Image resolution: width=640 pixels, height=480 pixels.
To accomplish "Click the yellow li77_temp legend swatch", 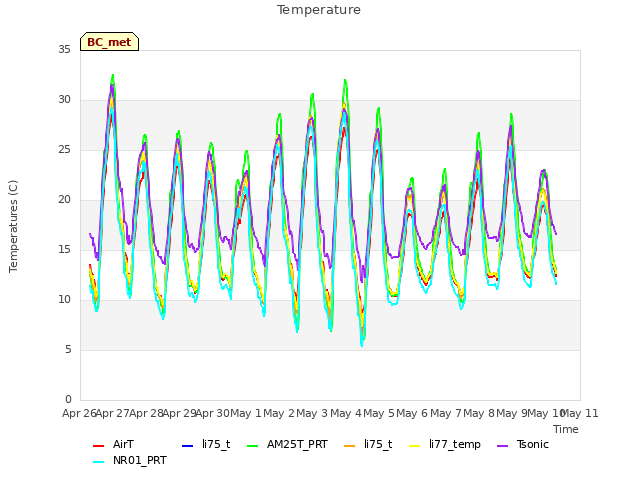I will (415, 446).
